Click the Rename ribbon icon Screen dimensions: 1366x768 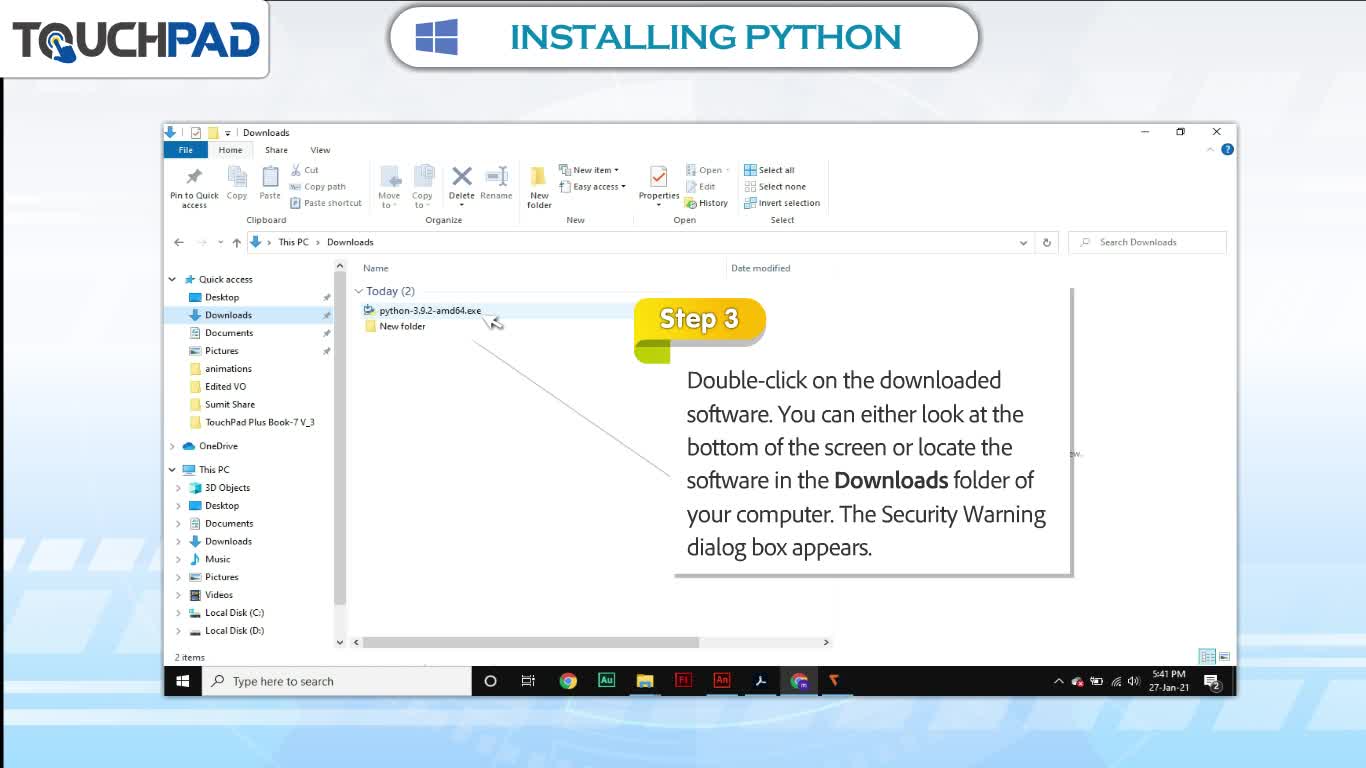(496, 177)
